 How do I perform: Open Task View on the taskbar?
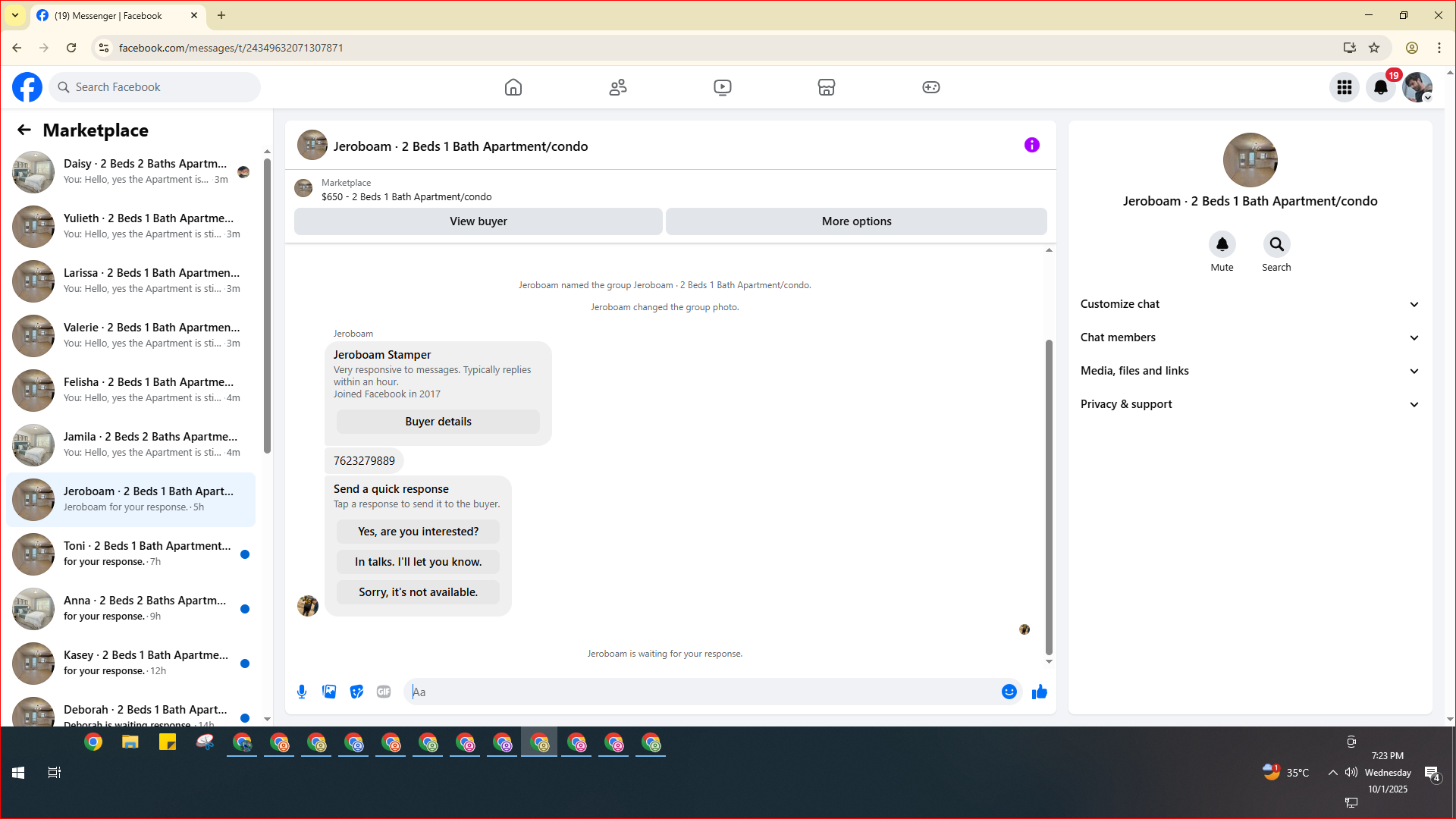pos(55,773)
